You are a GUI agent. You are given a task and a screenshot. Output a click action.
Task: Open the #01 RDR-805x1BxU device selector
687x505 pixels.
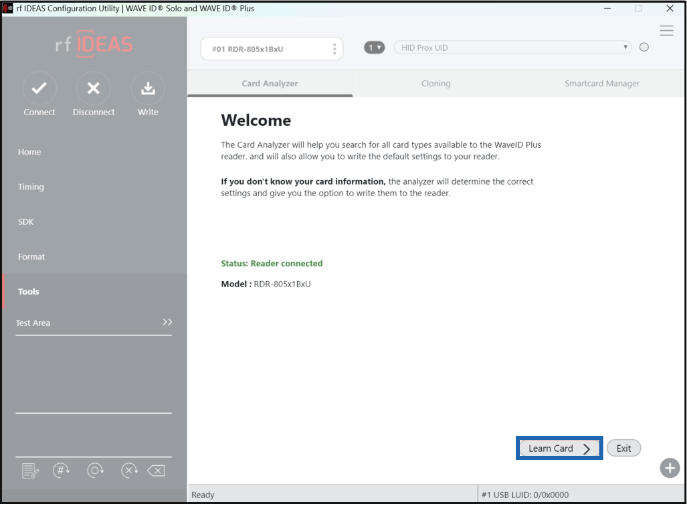272,49
